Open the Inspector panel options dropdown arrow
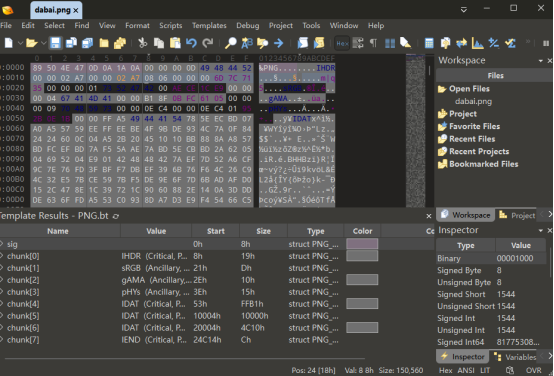 541,230
